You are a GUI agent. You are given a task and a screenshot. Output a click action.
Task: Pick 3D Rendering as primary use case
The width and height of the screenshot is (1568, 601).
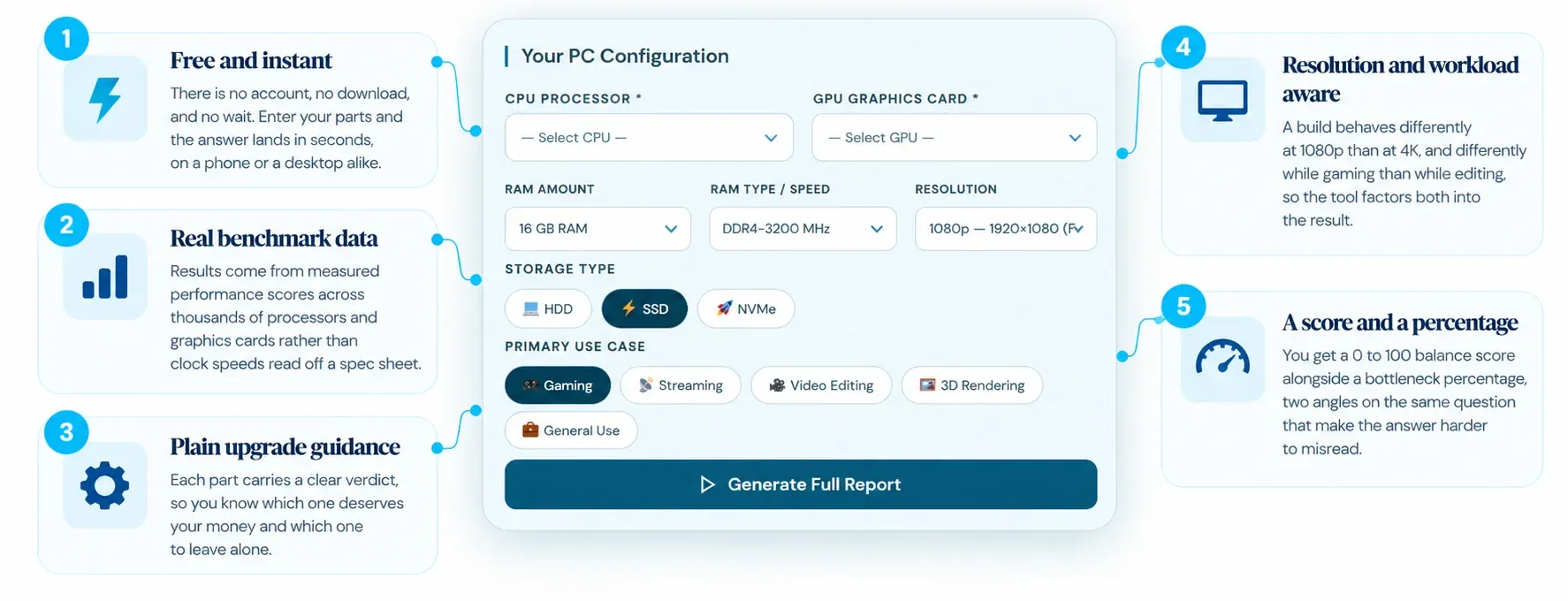click(x=972, y=385)
